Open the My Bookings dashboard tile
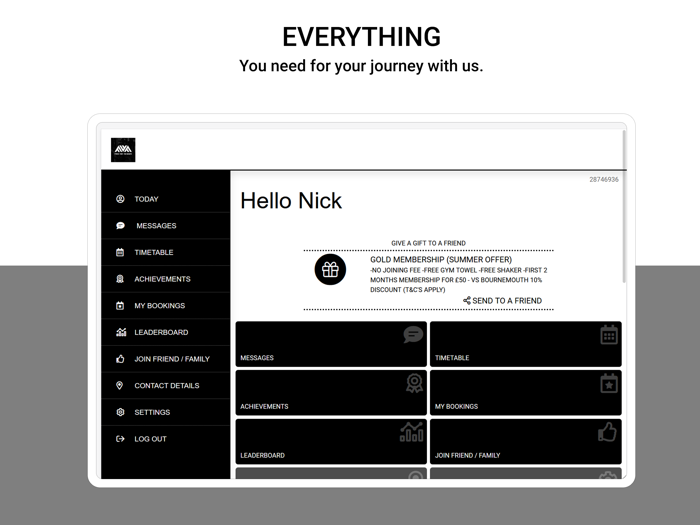The width and height of the screenshot is (700, 525). coord(526,393)
